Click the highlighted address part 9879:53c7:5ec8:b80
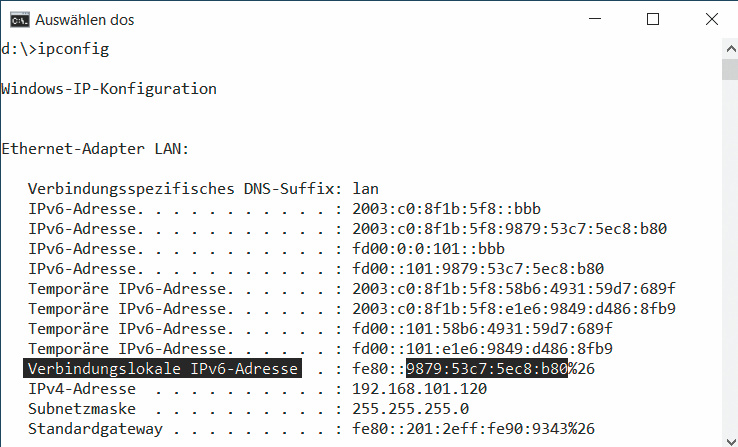 coord(487,369)
